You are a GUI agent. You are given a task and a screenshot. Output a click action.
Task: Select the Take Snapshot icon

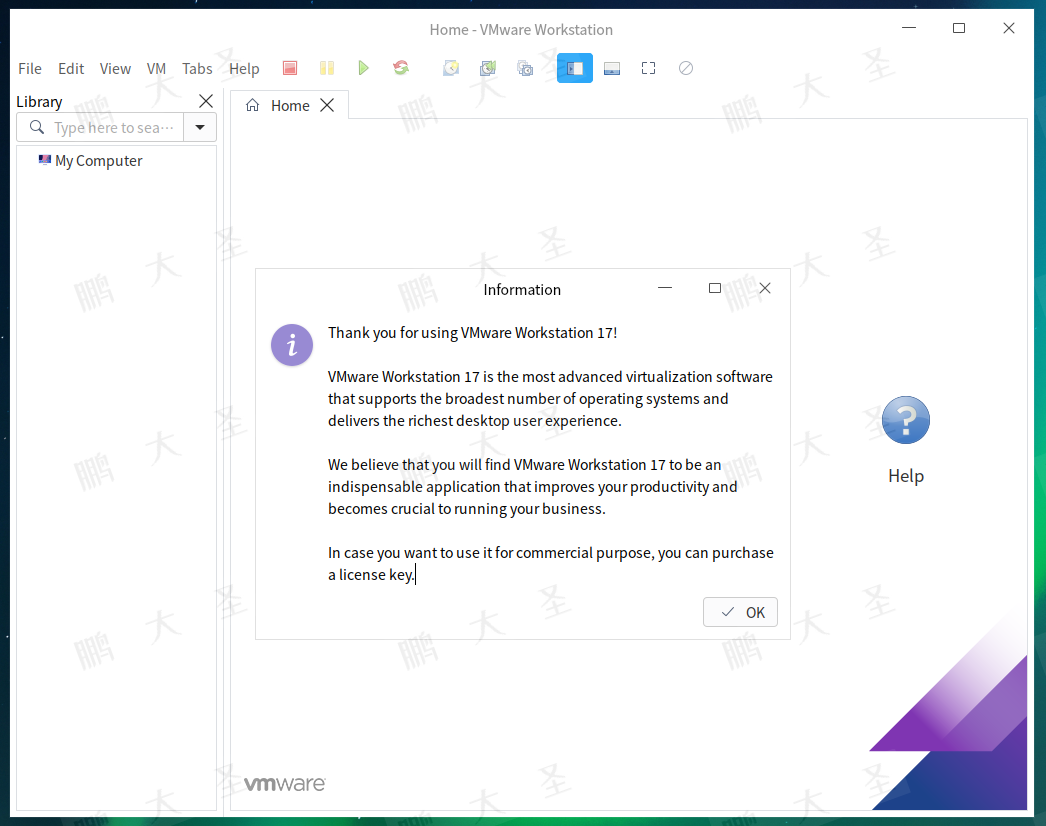[450, 68]
